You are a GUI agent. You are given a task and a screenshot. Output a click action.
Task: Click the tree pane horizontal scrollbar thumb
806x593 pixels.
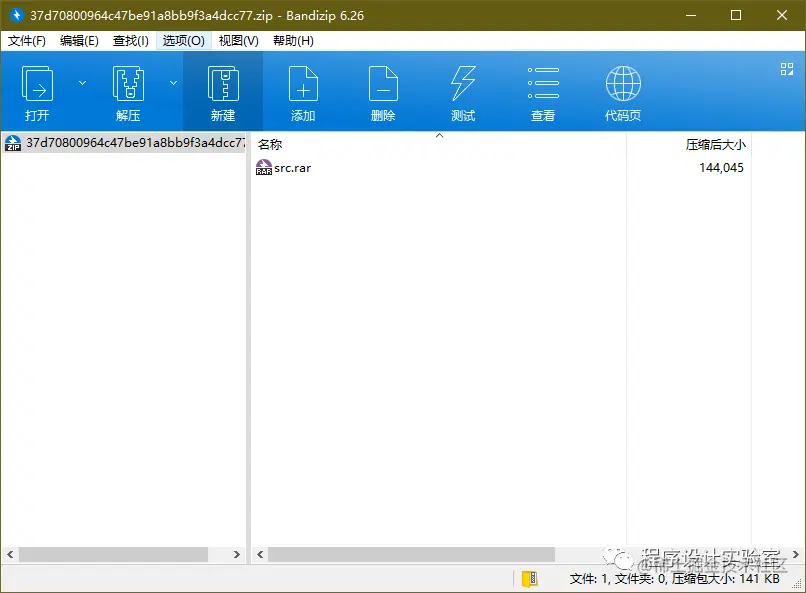(114, 554)
